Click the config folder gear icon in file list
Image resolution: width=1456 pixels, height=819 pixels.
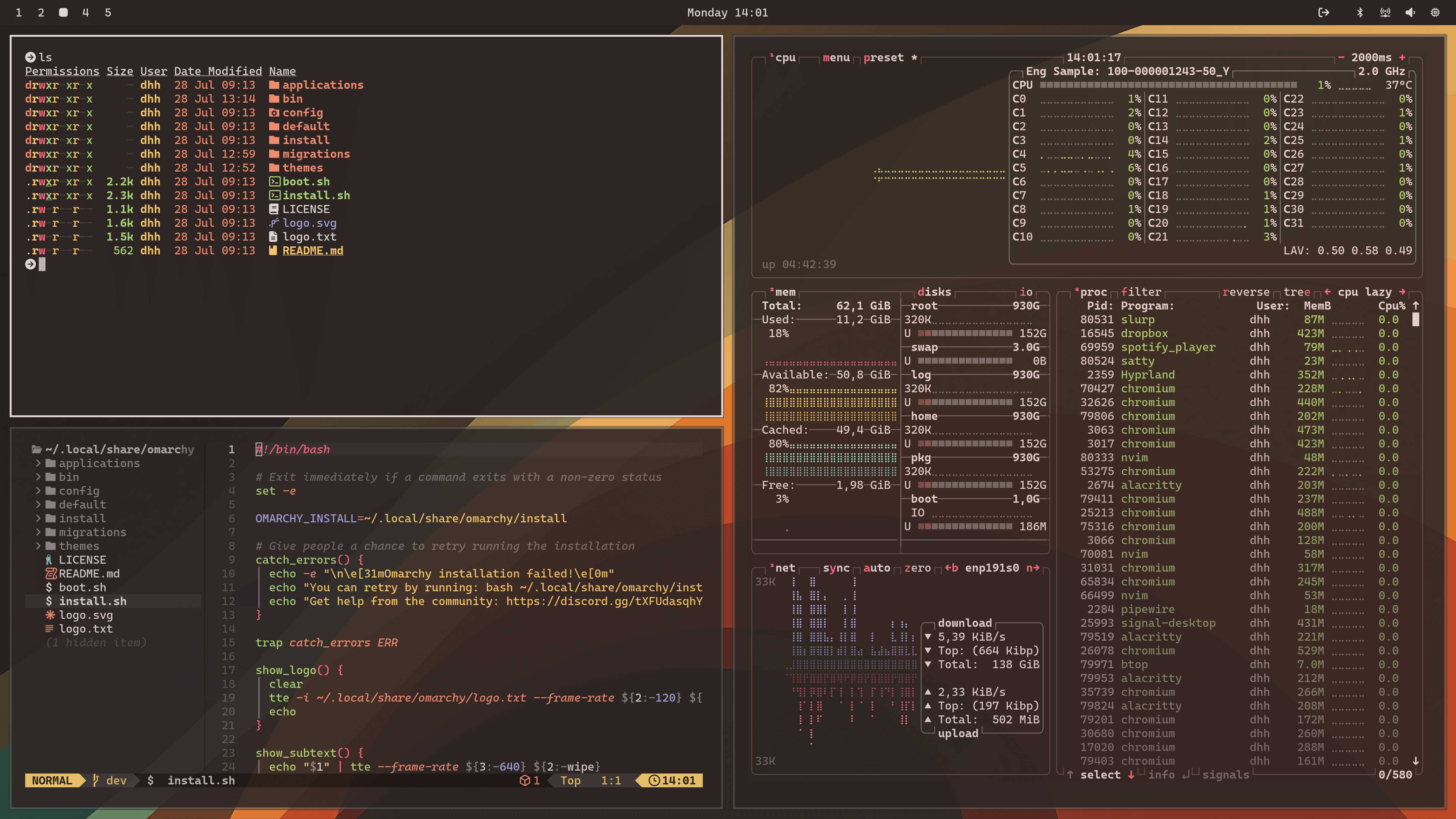tap(274, 113)
